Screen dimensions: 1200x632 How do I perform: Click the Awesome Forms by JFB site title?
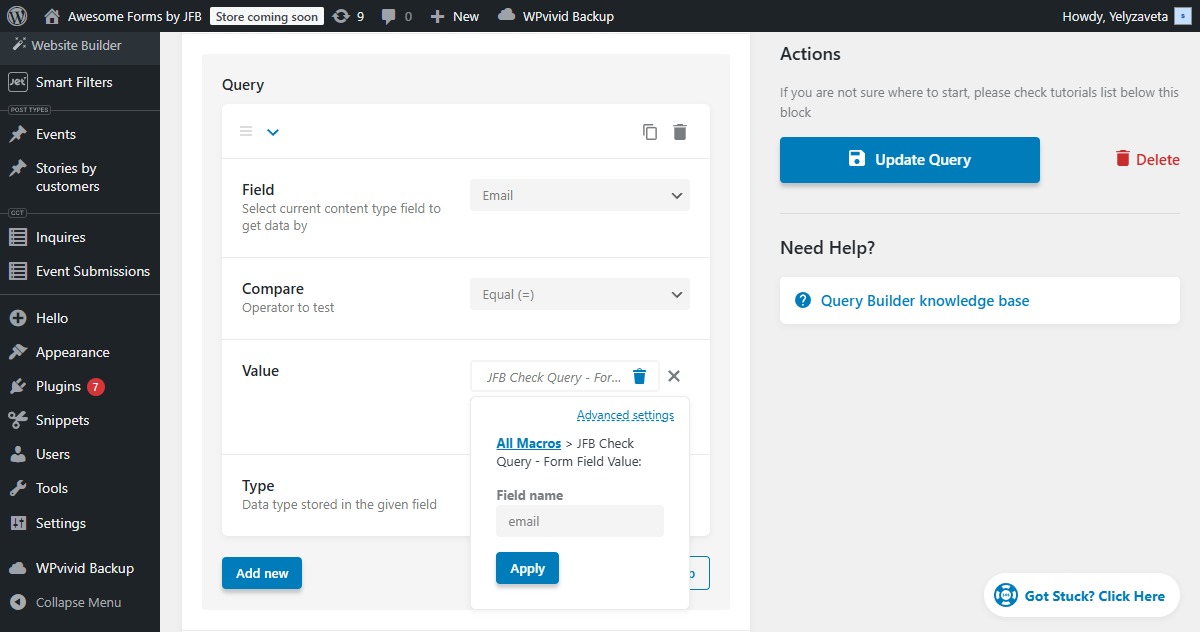tap(135, 16)
